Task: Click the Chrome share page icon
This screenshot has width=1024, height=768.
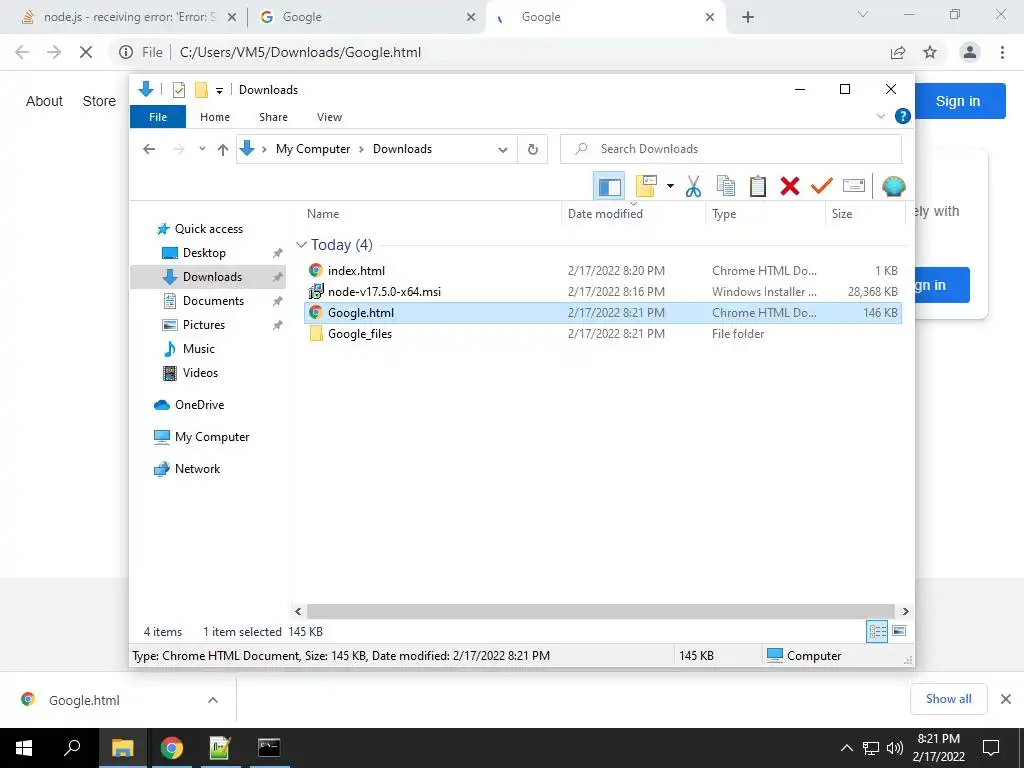Action: (898, 52)
